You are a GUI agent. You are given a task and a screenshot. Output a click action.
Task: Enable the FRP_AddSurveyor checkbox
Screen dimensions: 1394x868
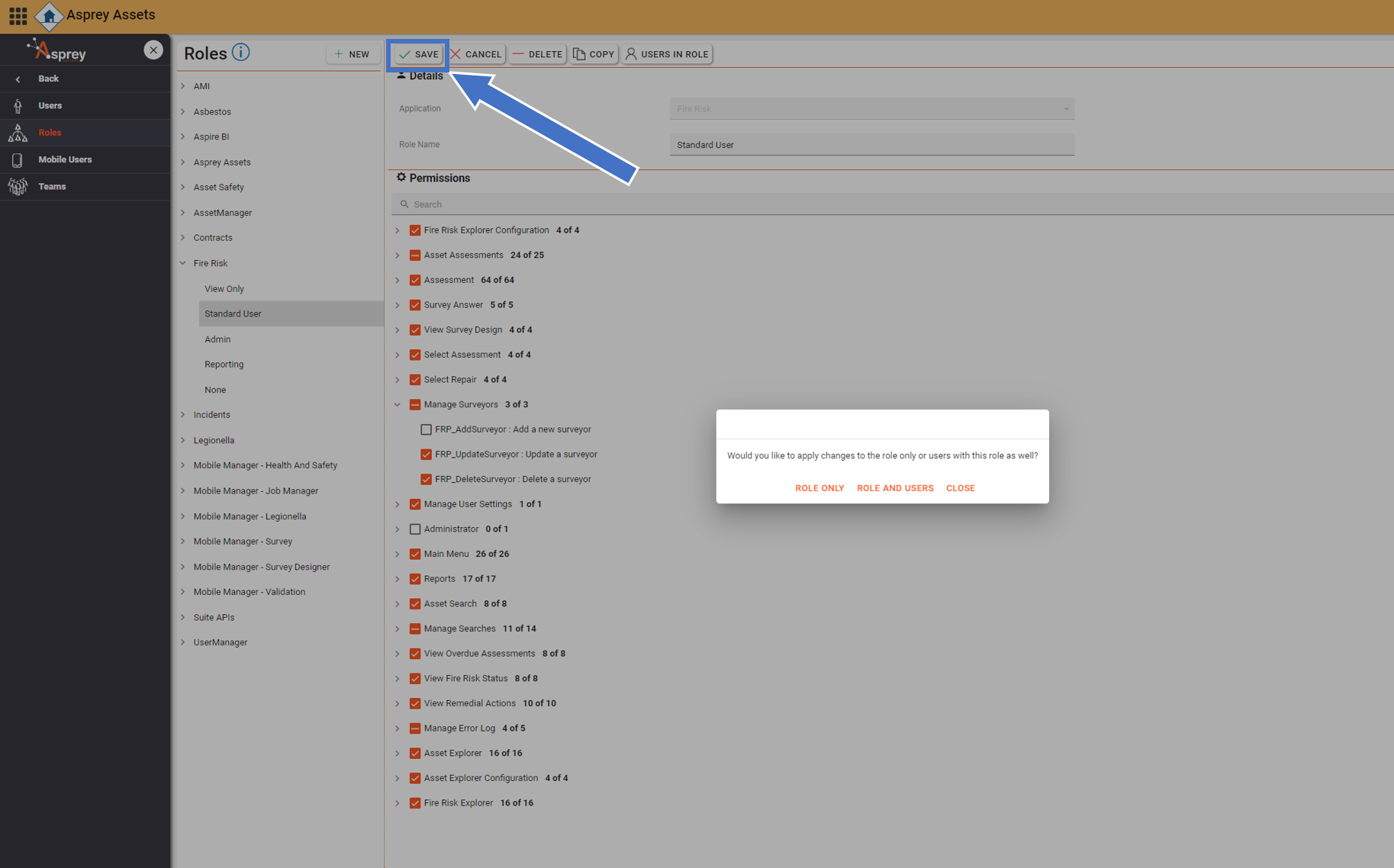coord(426,429)
